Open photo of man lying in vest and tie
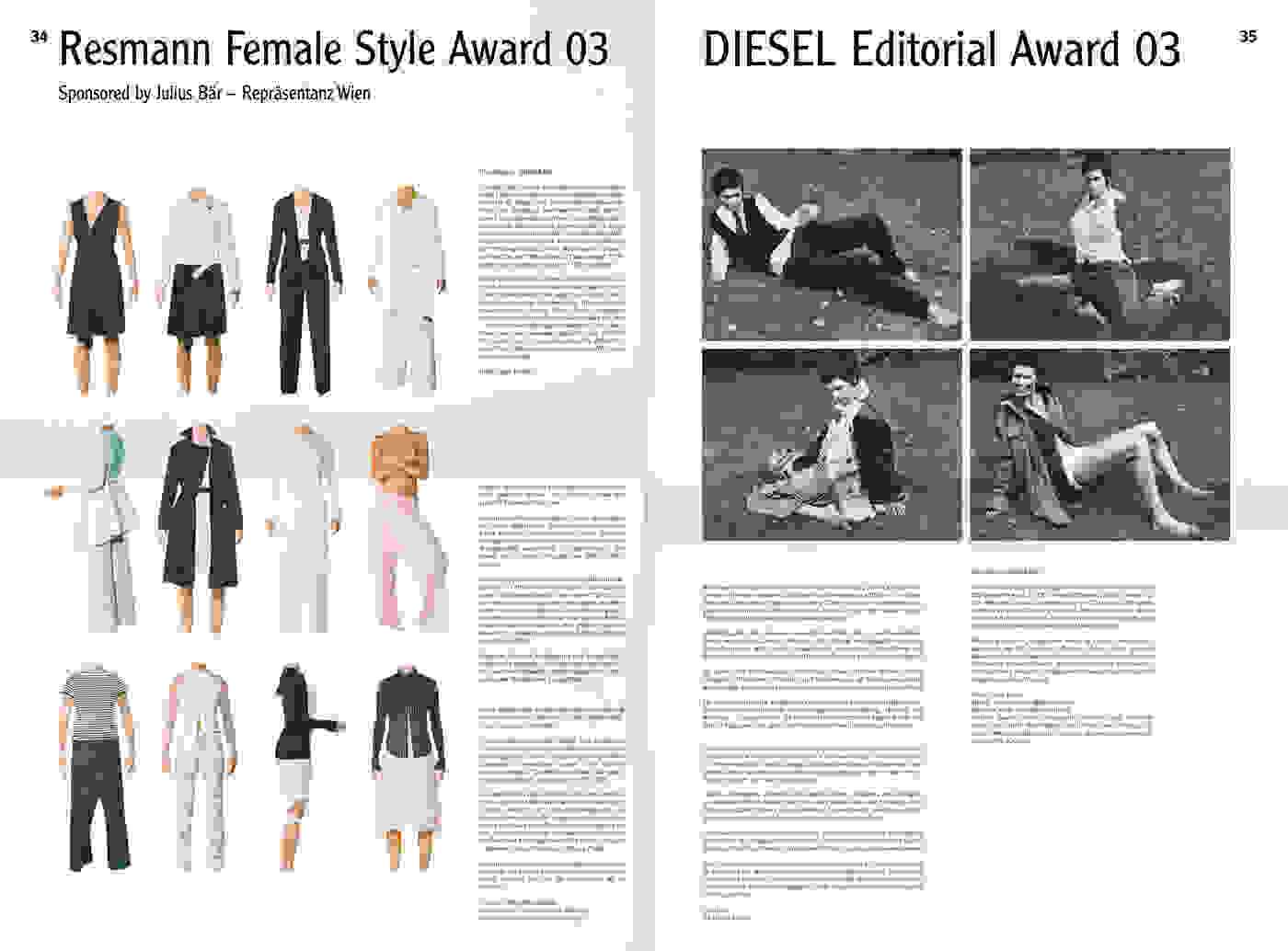Image resolution: width=1288 pixels, height=951 pixels. pyautogui.click(x=832, y=245)
